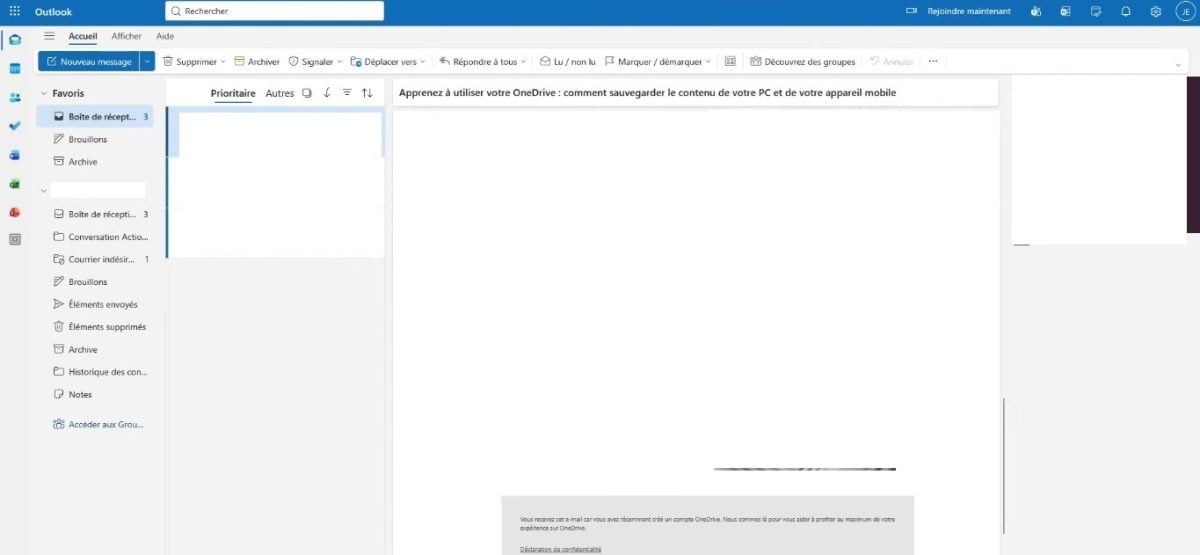Image resolution: width=1200 pixels, height=555 pixels.
Task: Select the Autres inbox tab
Action: (x=280, y=93)
